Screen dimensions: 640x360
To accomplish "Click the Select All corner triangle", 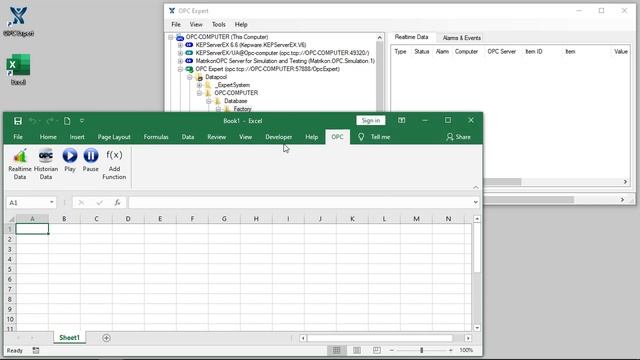I will 12,219.
